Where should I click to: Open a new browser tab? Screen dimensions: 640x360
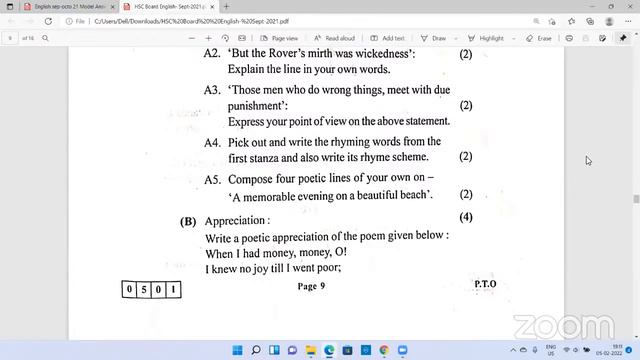click(x=226, y=7)
